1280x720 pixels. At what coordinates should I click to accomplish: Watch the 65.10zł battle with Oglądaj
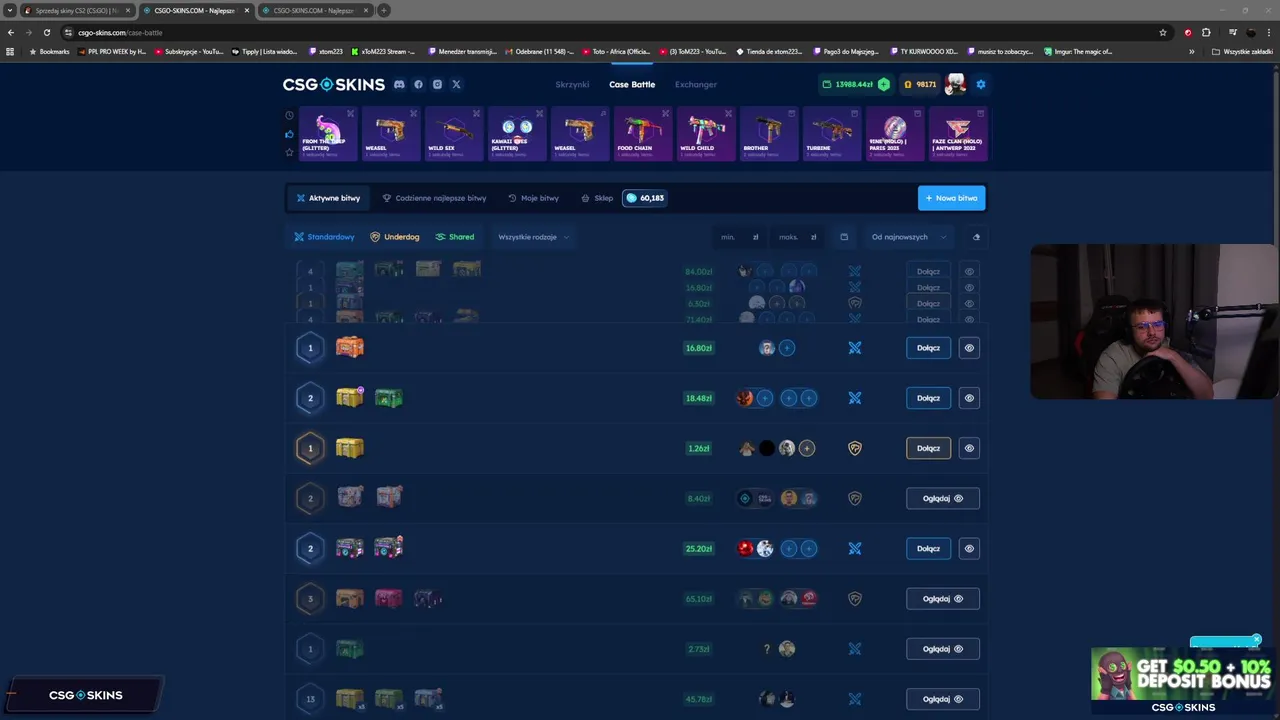(x=943, y=599)
